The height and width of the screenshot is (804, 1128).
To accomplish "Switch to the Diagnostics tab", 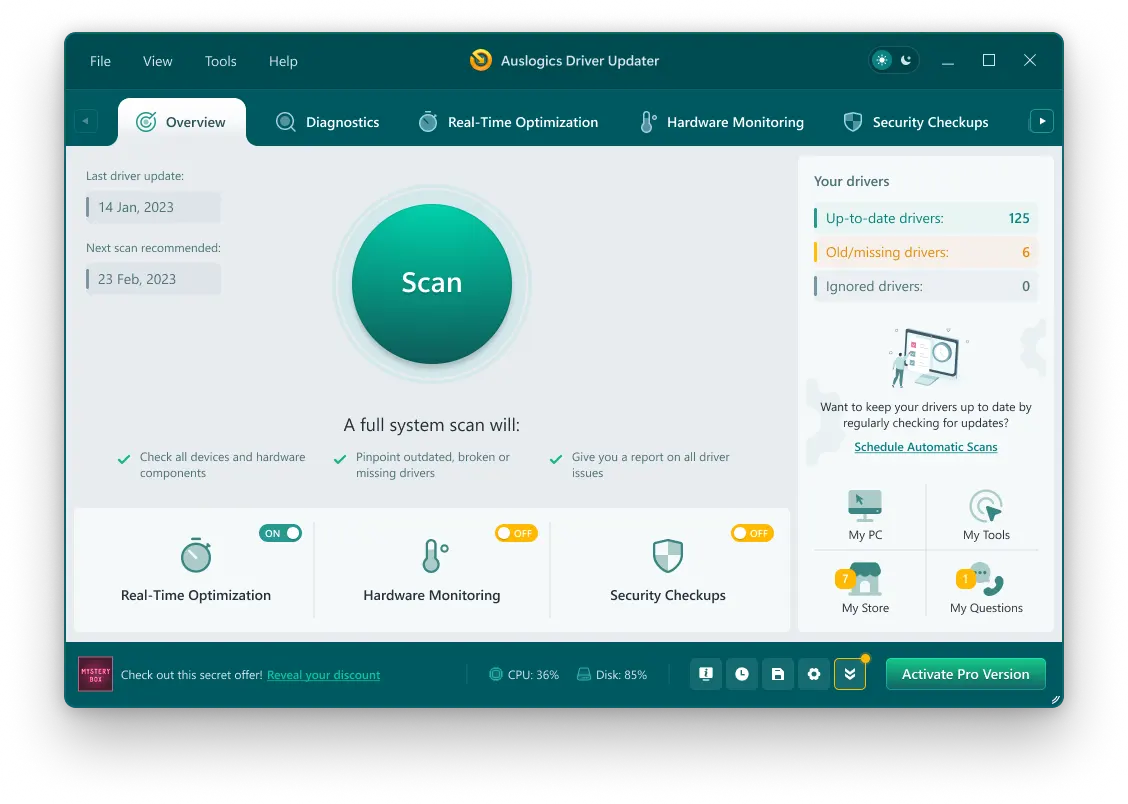I will 327,122.
